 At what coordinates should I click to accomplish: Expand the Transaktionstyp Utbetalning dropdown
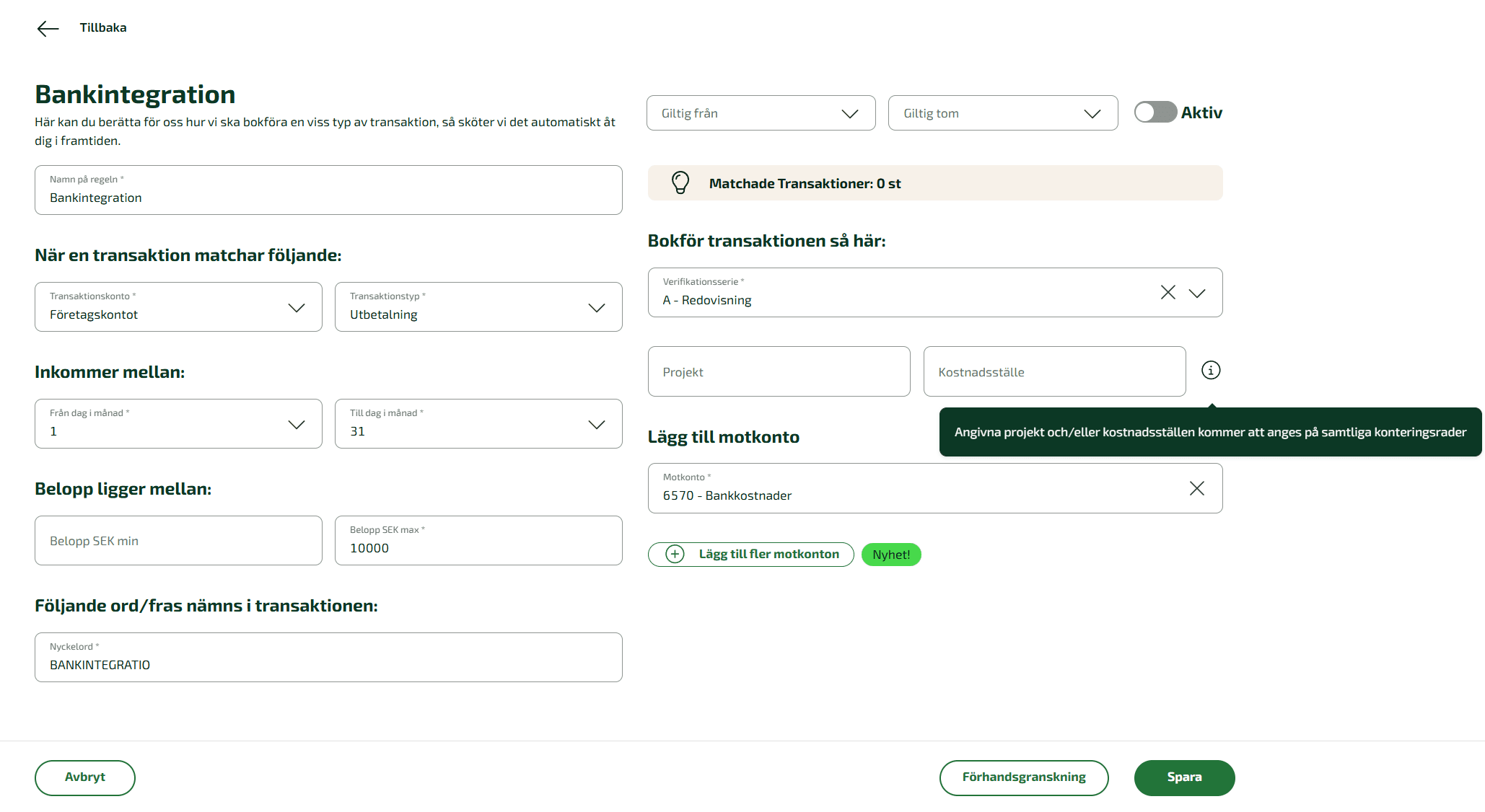pos(596,307)
